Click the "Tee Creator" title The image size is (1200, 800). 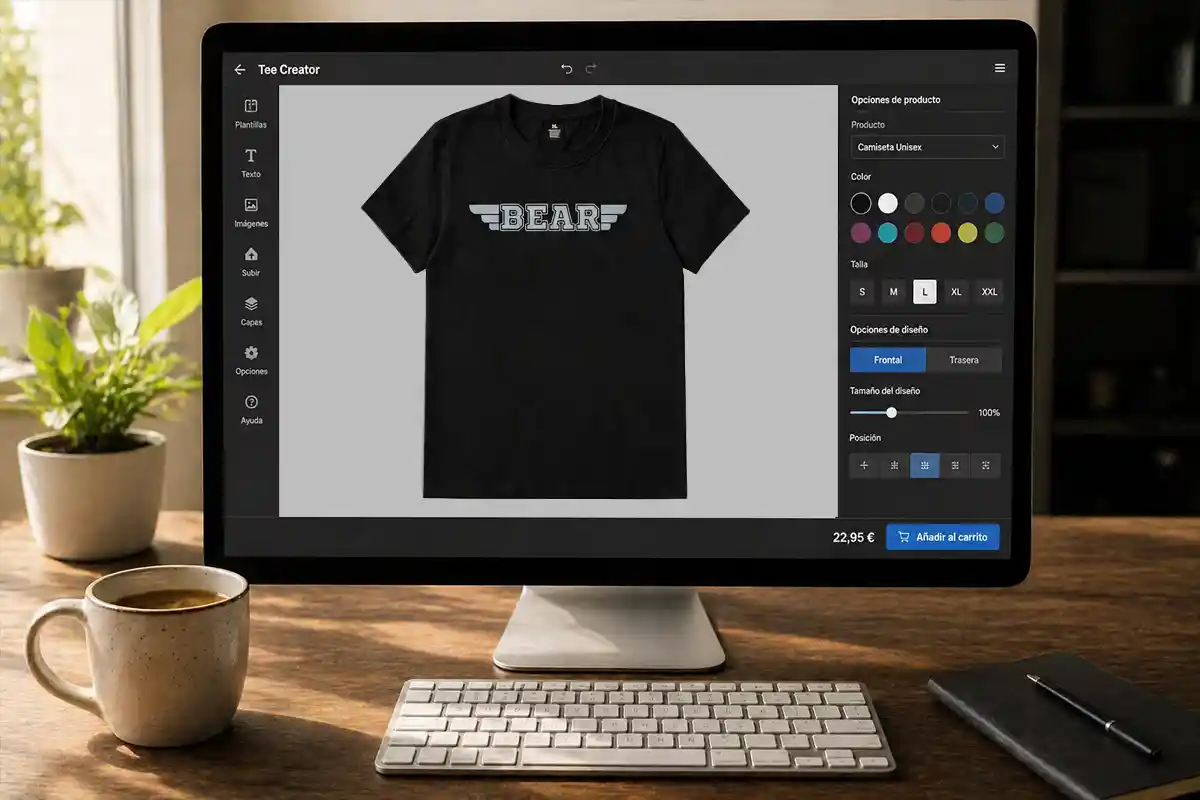(x=289, y=69)
